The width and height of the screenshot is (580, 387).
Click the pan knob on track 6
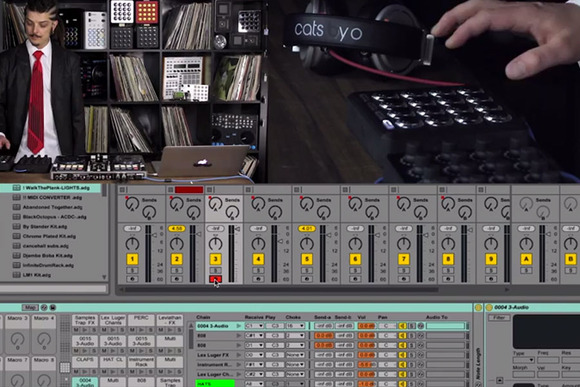coord(355,244)
